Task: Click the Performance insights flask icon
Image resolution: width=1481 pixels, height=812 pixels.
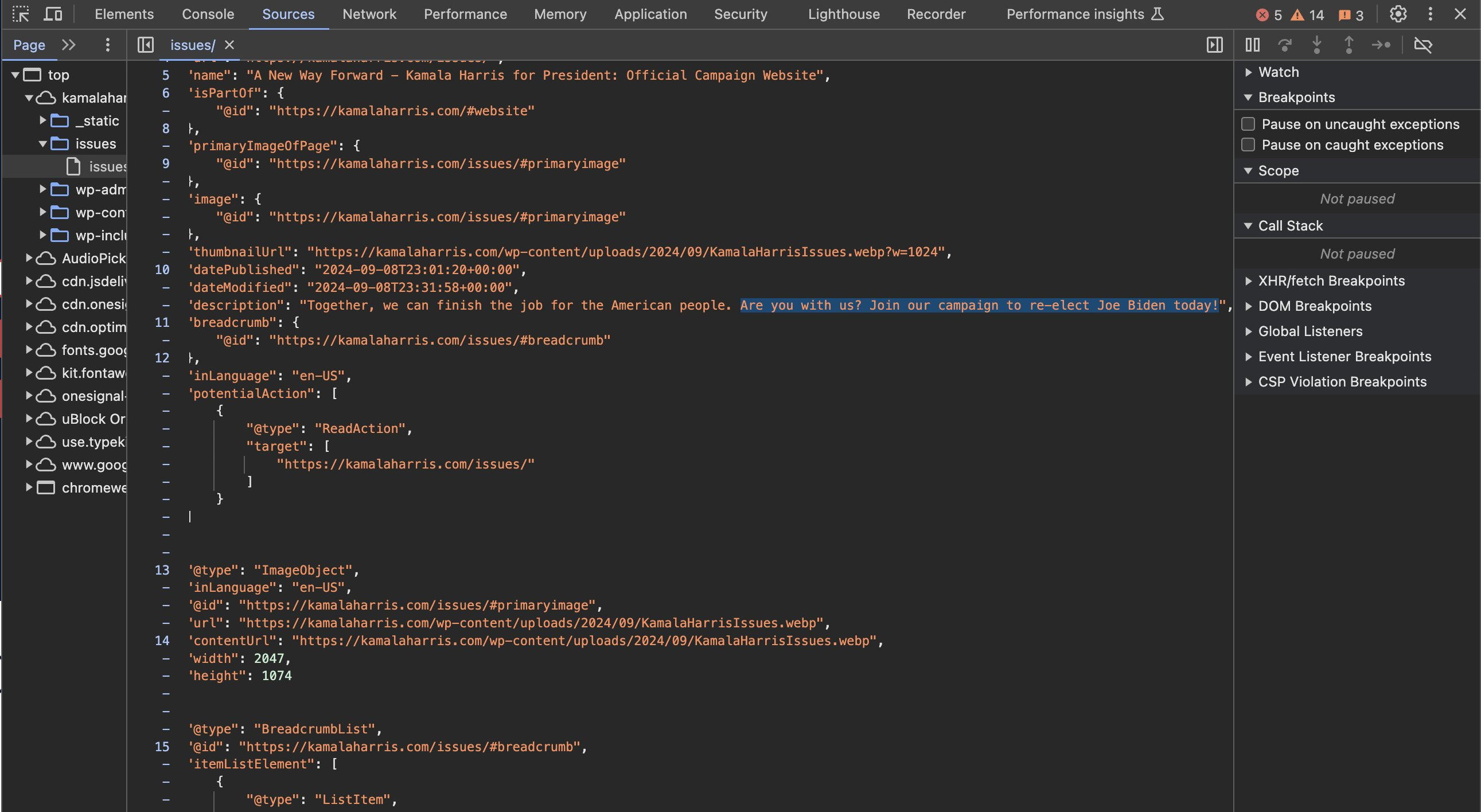Action: (1158, 14)
